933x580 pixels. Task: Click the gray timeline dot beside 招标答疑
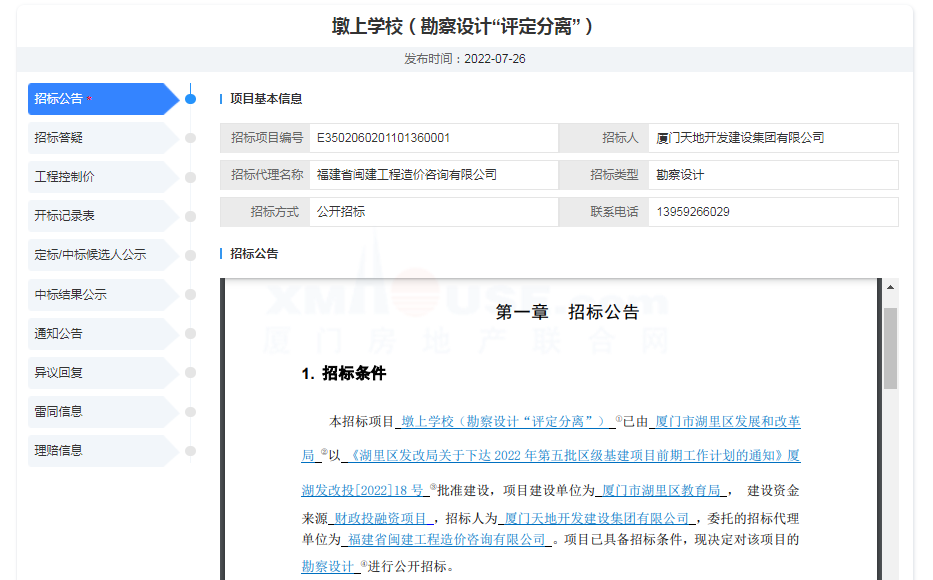(190, 138)
